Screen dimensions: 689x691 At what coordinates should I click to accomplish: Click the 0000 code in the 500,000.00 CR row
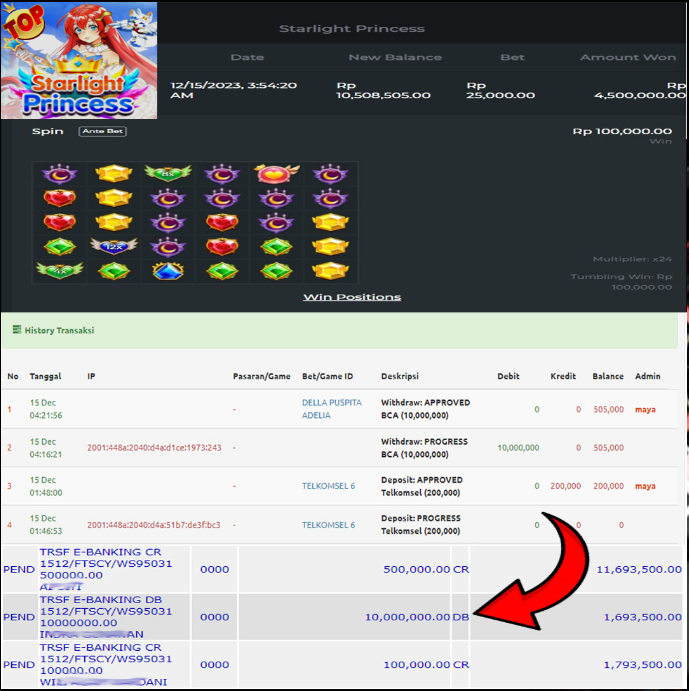point(215,569)
